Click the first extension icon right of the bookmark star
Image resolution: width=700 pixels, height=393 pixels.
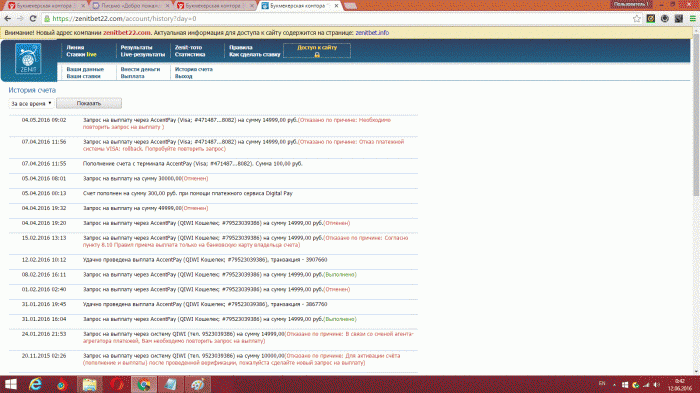651,19
